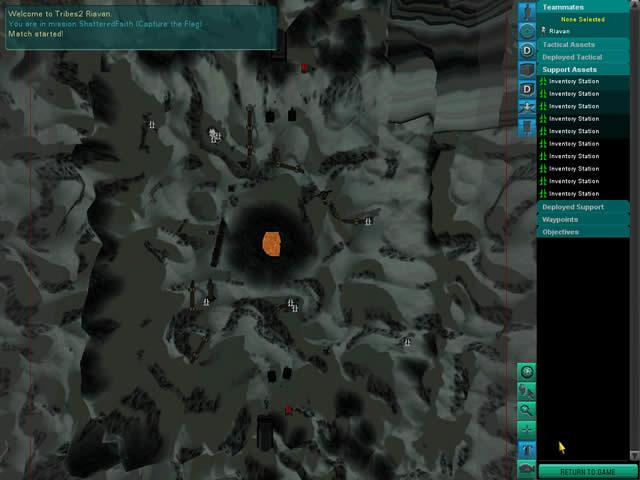The width and height of the screenshot is (640, 480).
Task: Click the fish-shaped icon at bottom
Action: point(527,467)
